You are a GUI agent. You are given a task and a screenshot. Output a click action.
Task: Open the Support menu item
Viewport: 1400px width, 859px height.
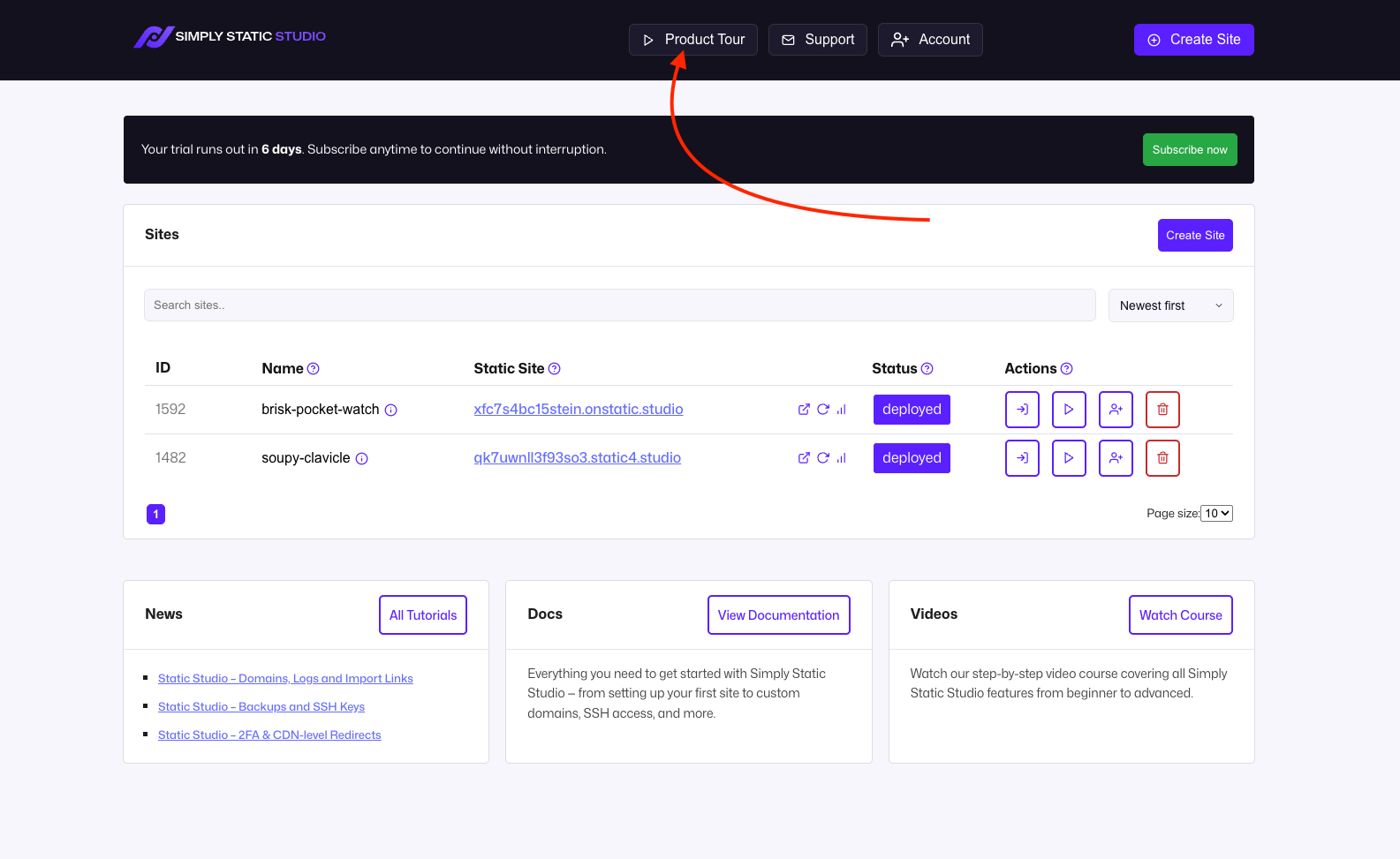pyautogui.click(x=818, y=40)
